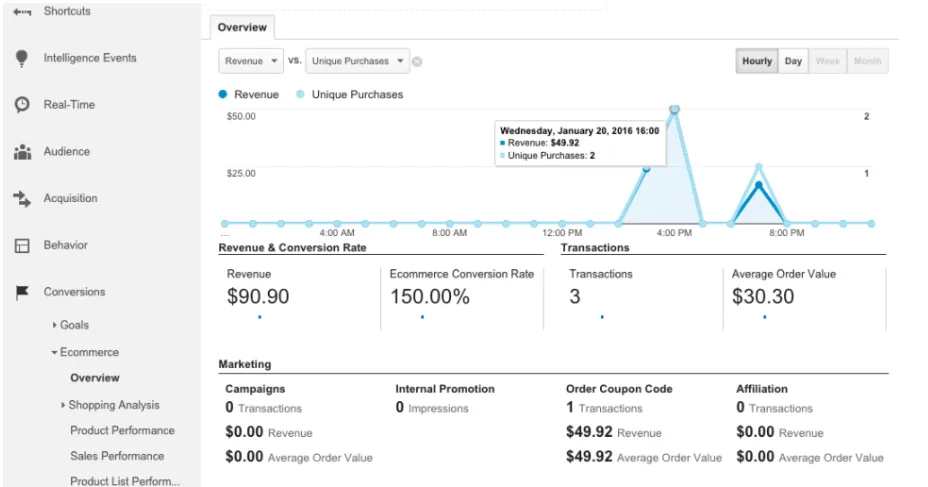Open the Shortcuts section
The image size is (928, 487).
click(x=67, y=11)
